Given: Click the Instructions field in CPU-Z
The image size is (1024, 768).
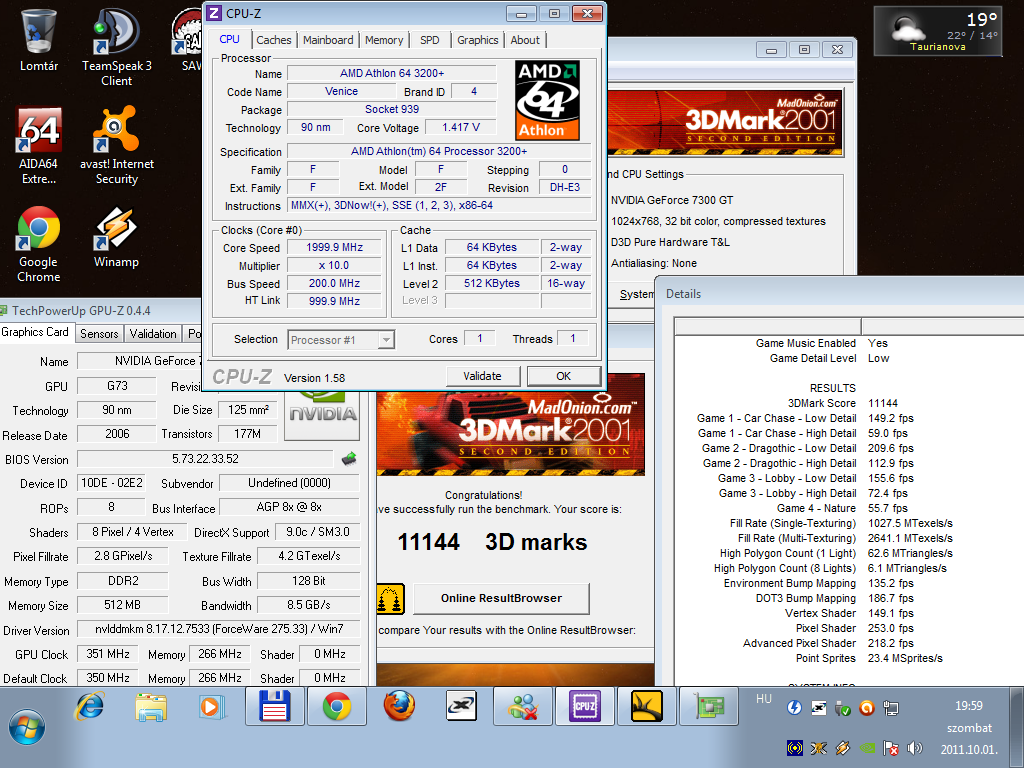Looking at the screenshot, I should tap(439, 206).
